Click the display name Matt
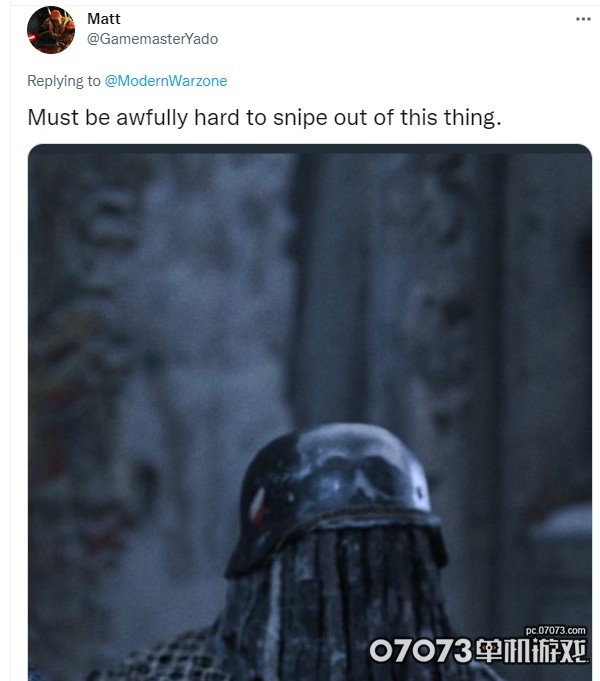 pos(104,19)
